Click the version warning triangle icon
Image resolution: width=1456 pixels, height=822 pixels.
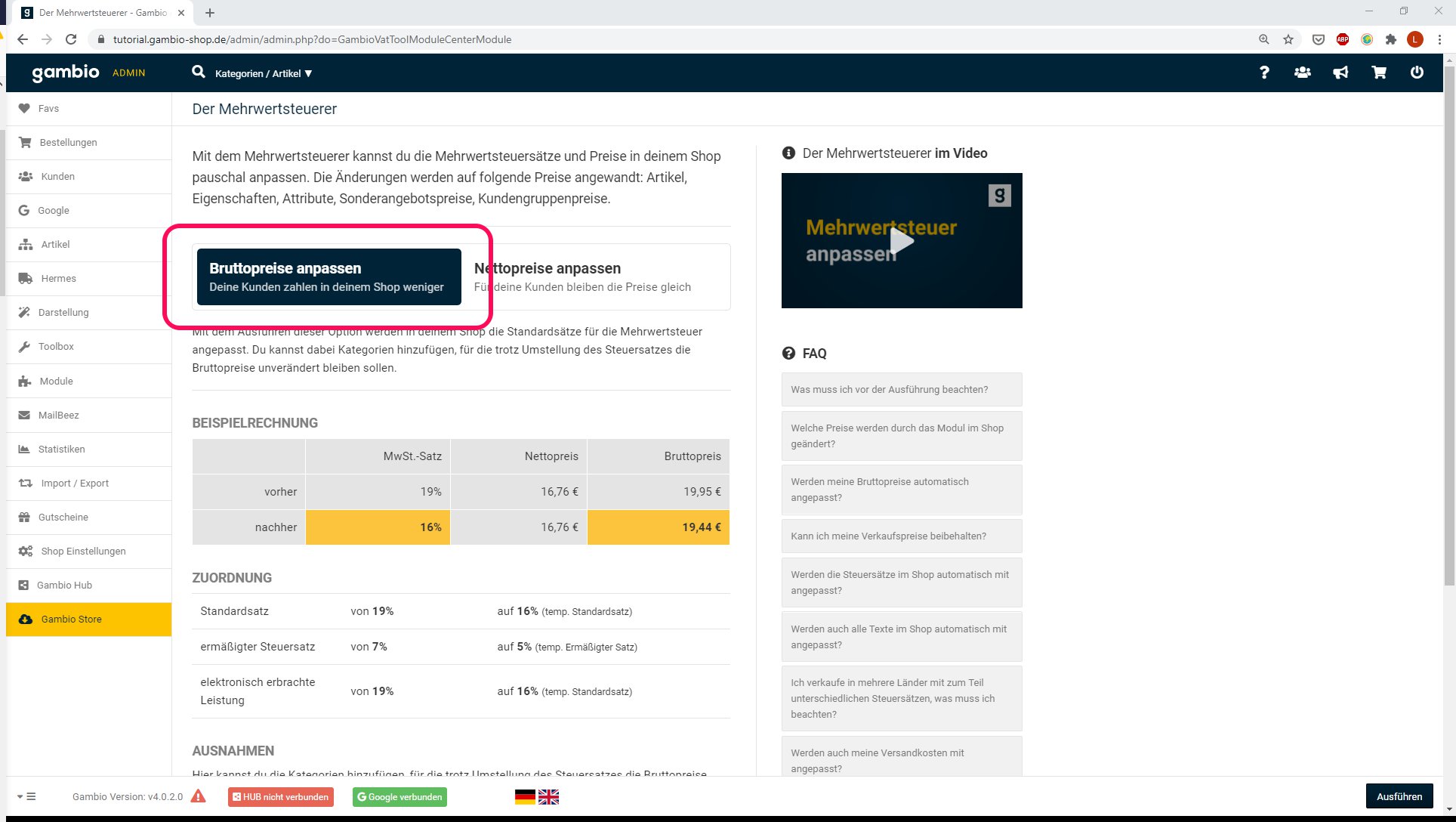point(198,796)
